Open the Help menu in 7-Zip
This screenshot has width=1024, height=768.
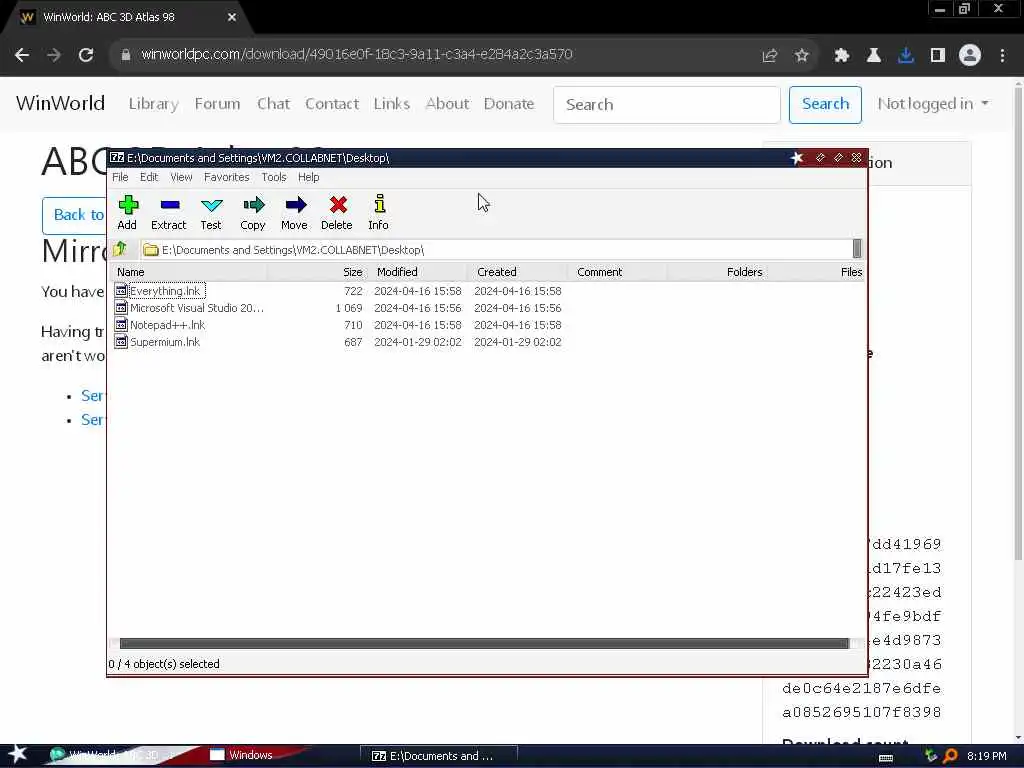(x=308, y=177)
